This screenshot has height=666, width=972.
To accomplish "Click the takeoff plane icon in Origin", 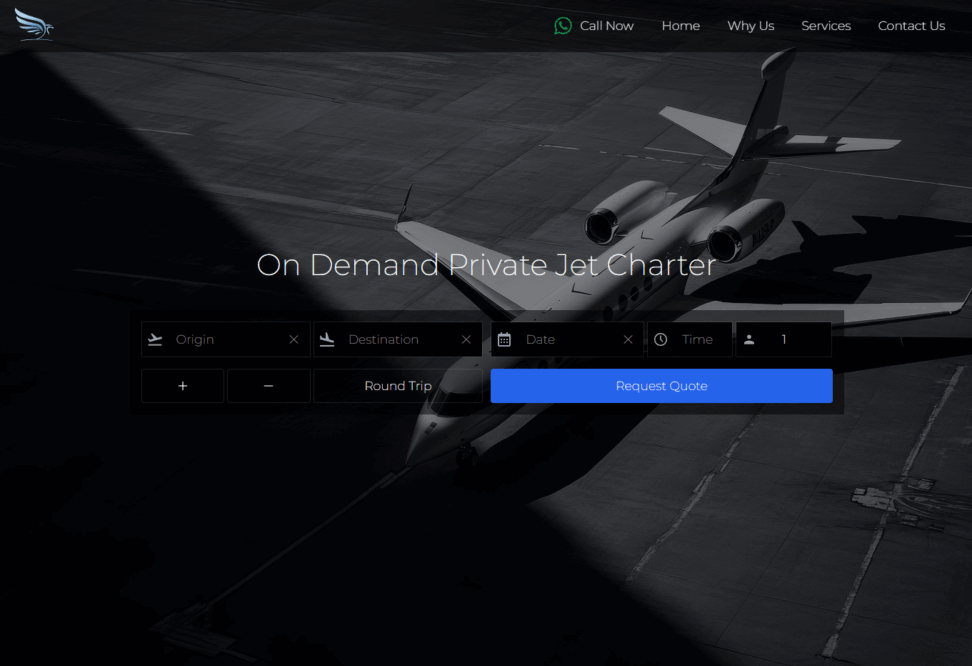I will point(155,339).
